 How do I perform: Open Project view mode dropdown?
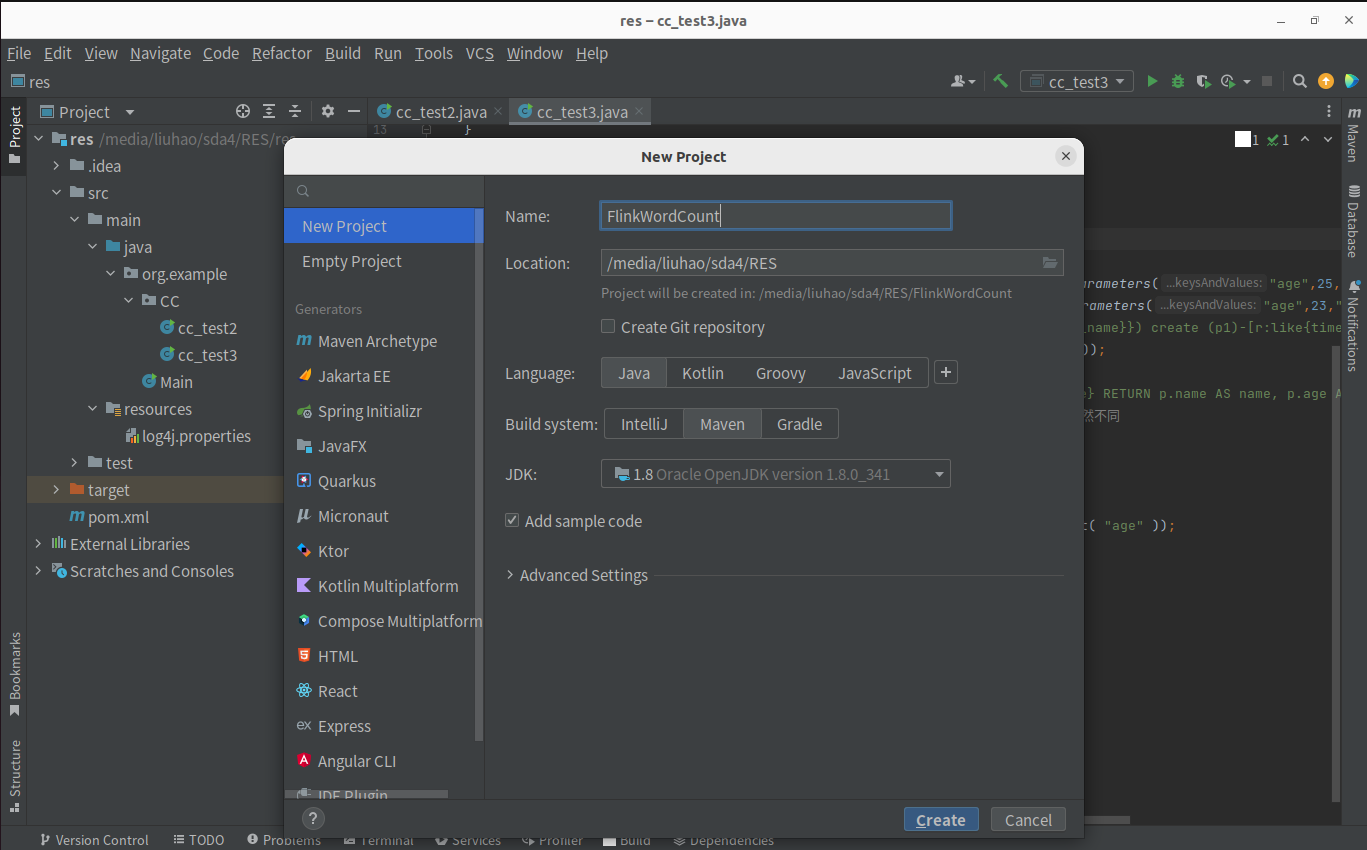coord(130,112)
